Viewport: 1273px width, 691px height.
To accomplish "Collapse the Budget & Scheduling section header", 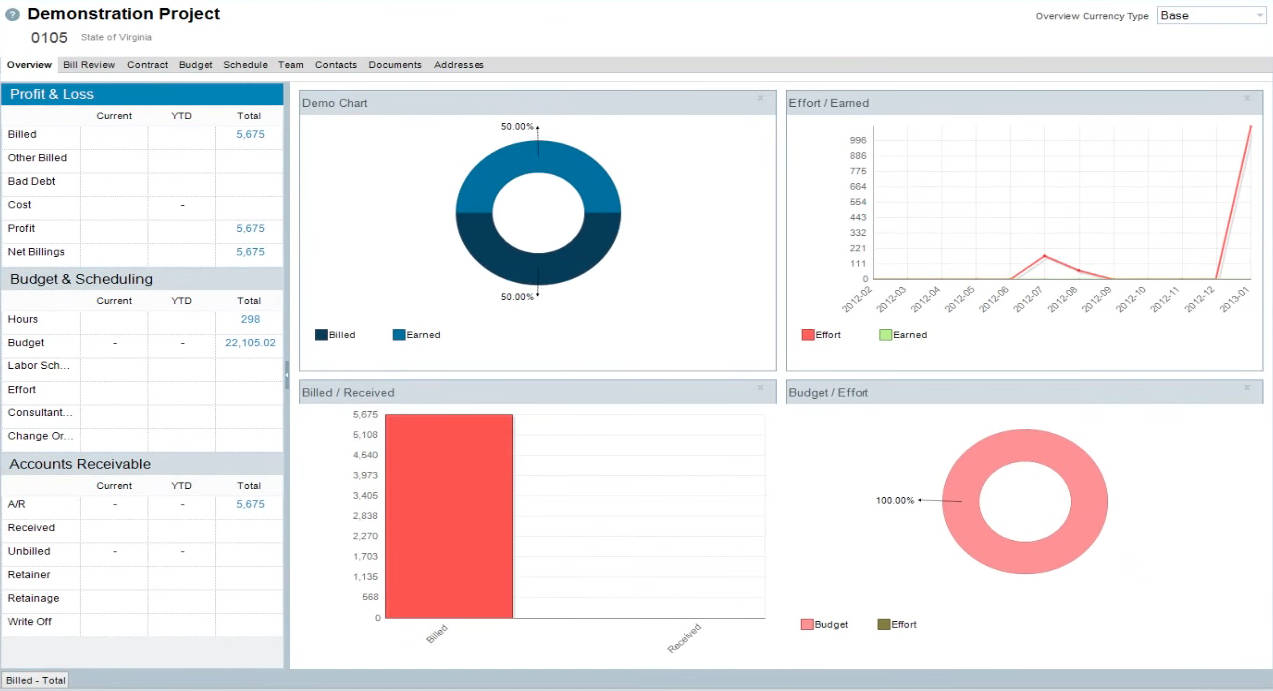I will 142,279.
